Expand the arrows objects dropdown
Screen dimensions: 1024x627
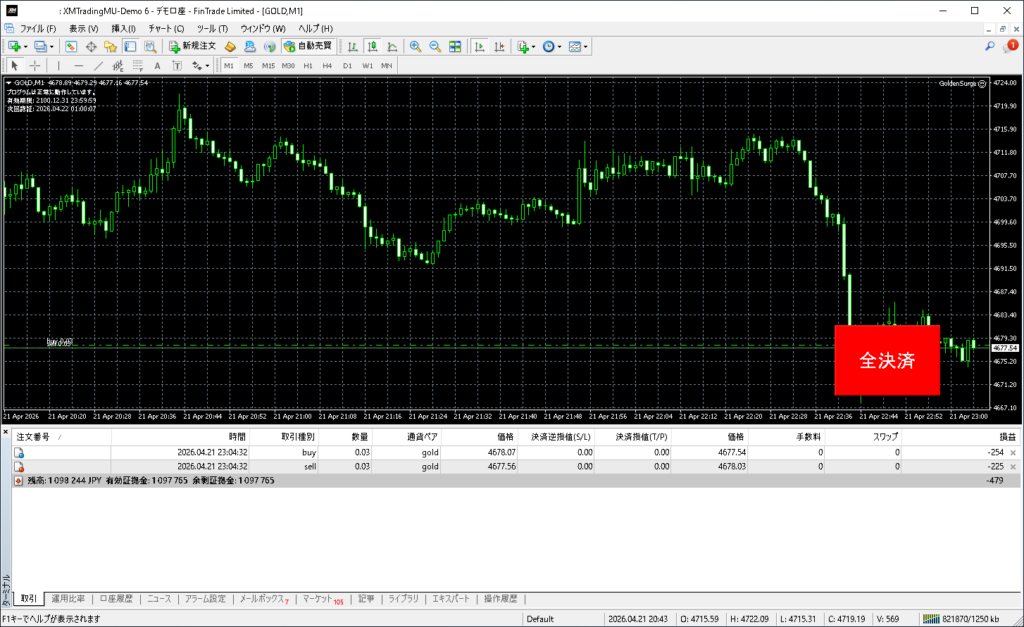point(207,65)
